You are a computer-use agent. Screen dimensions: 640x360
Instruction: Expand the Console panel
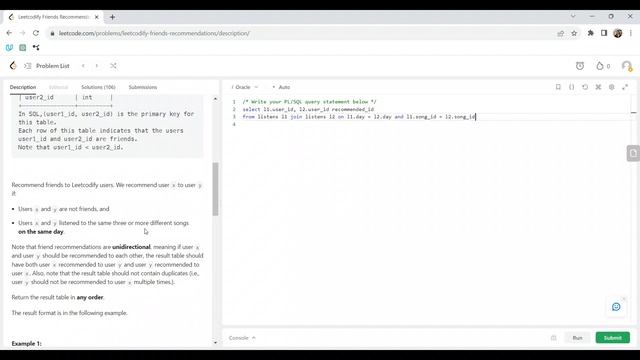[x=242, y=338]
